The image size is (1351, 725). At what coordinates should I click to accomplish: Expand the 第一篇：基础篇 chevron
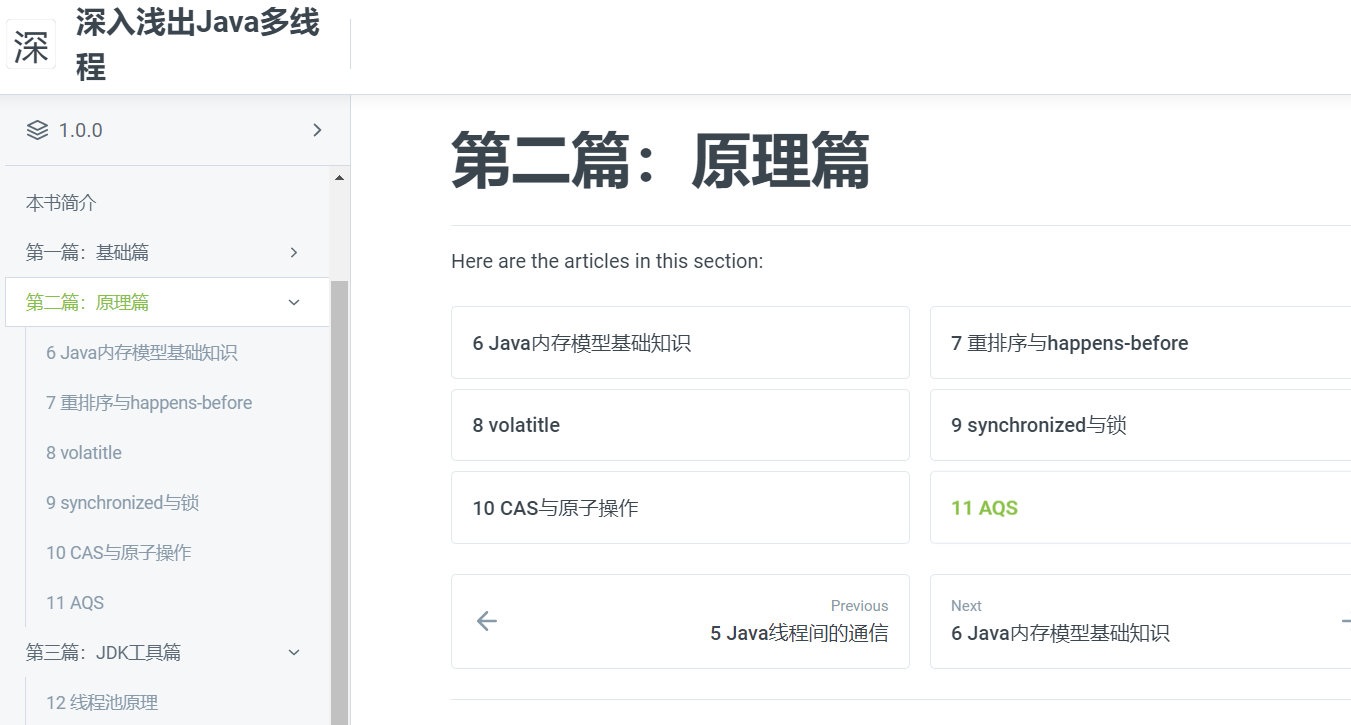(x=294, y=252)
